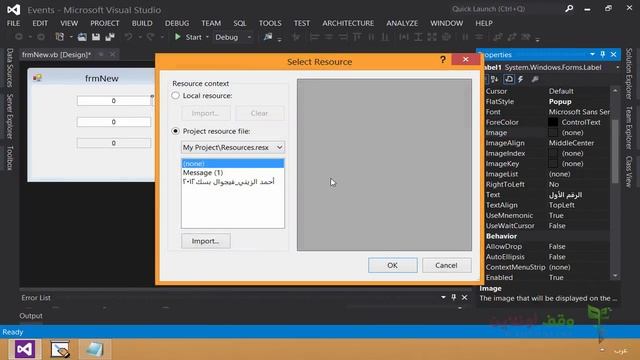Viewport: 640px width, 360px height.
Task: Click the New Project toolbar icon
Action: [60, 37]
